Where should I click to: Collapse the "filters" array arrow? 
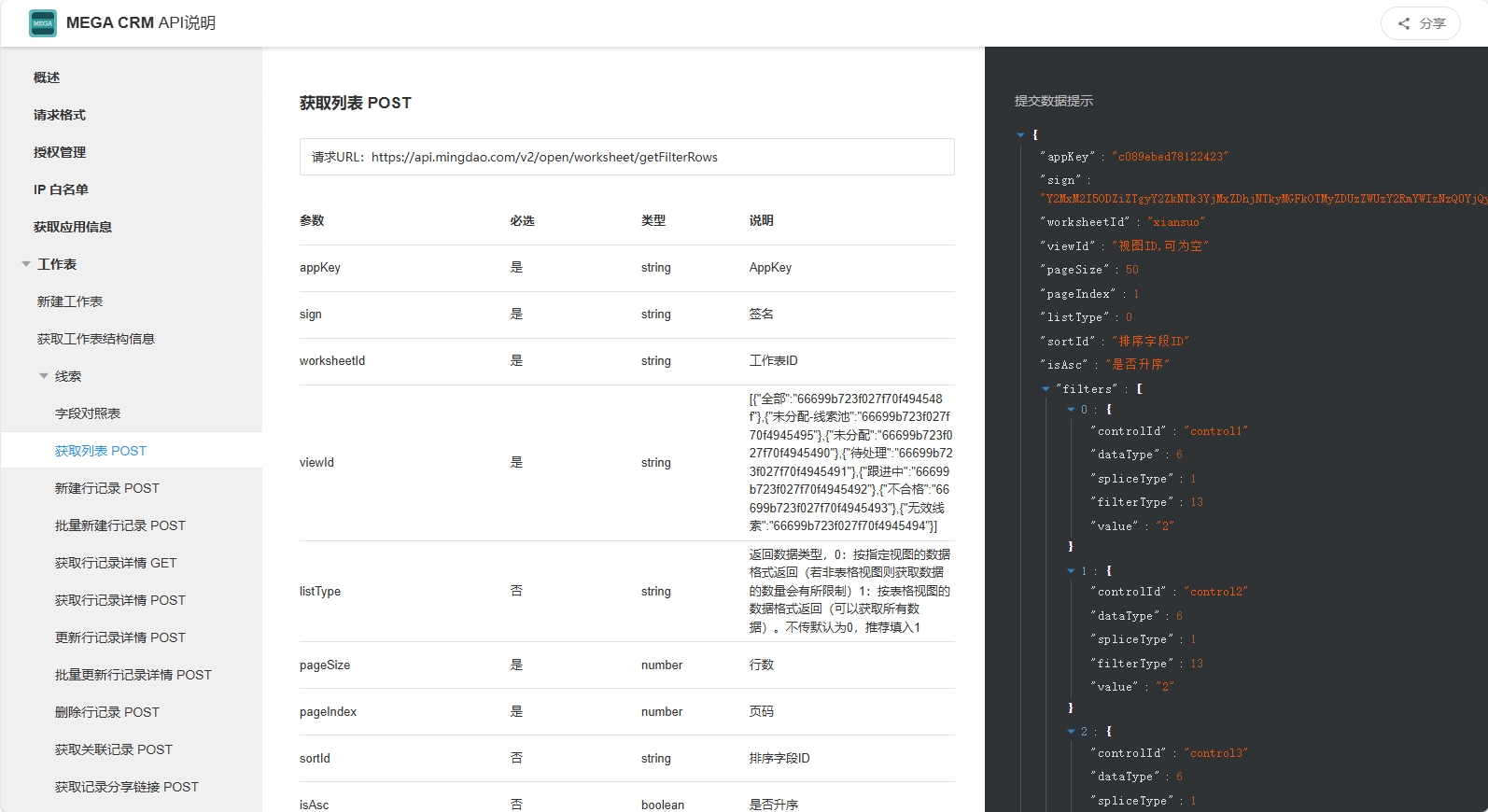[x=1046, y=389]
